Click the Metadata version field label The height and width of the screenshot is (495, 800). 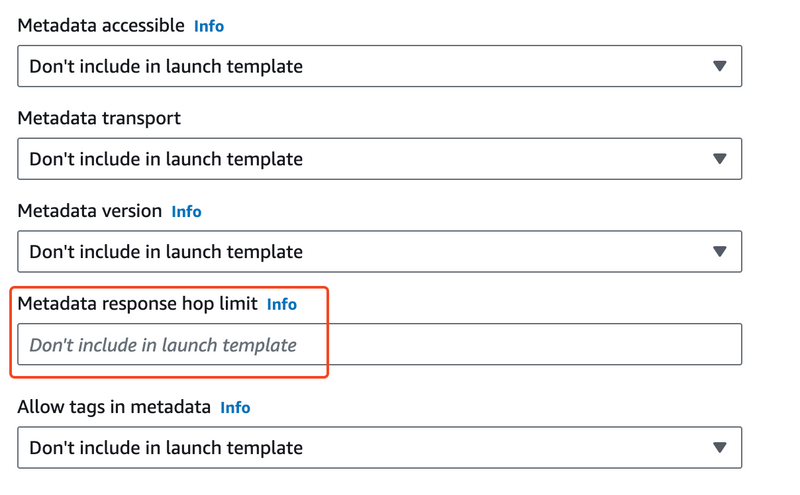point(90,211)
